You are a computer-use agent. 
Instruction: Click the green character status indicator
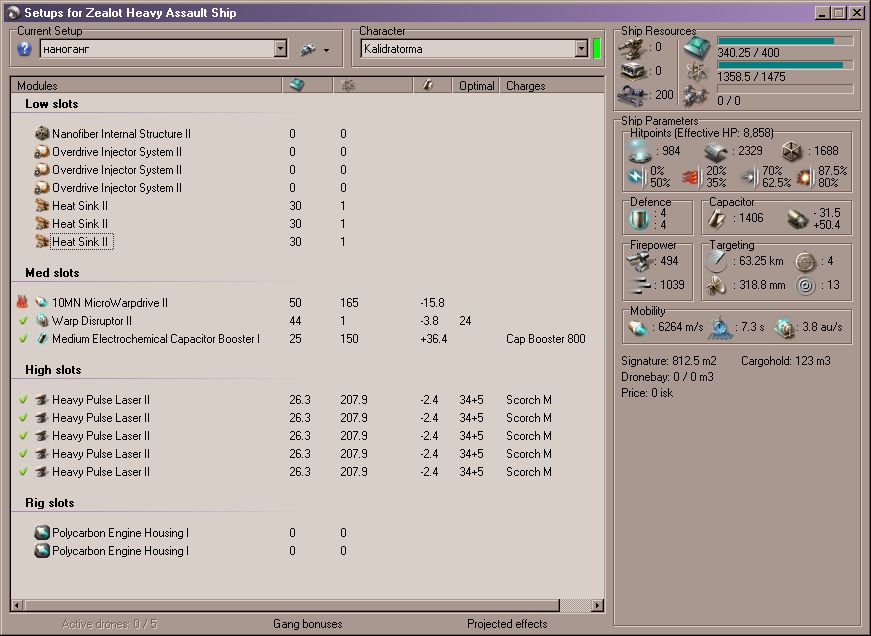[x=597, y=49]
